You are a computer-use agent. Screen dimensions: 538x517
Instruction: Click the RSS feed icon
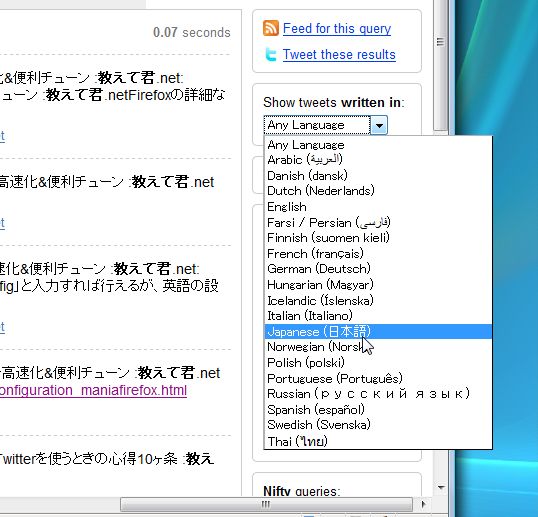(x=271, y=28)
